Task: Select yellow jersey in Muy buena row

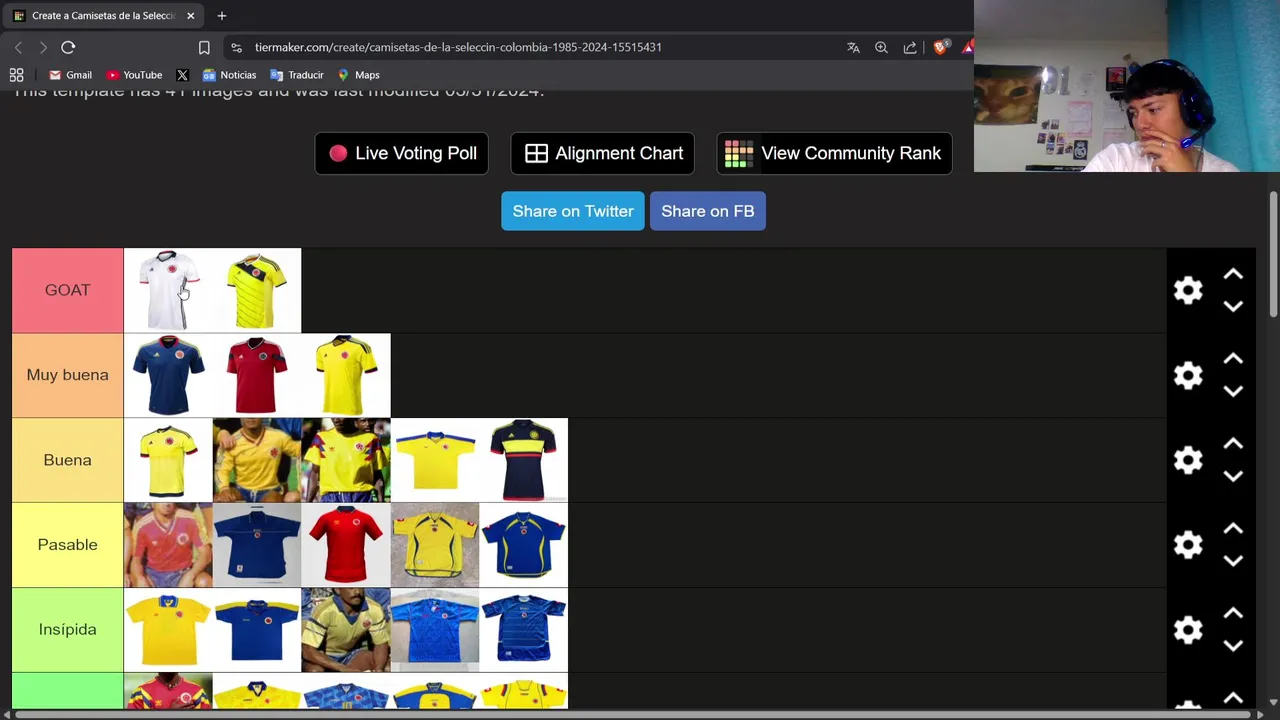Action: (346, 375)
